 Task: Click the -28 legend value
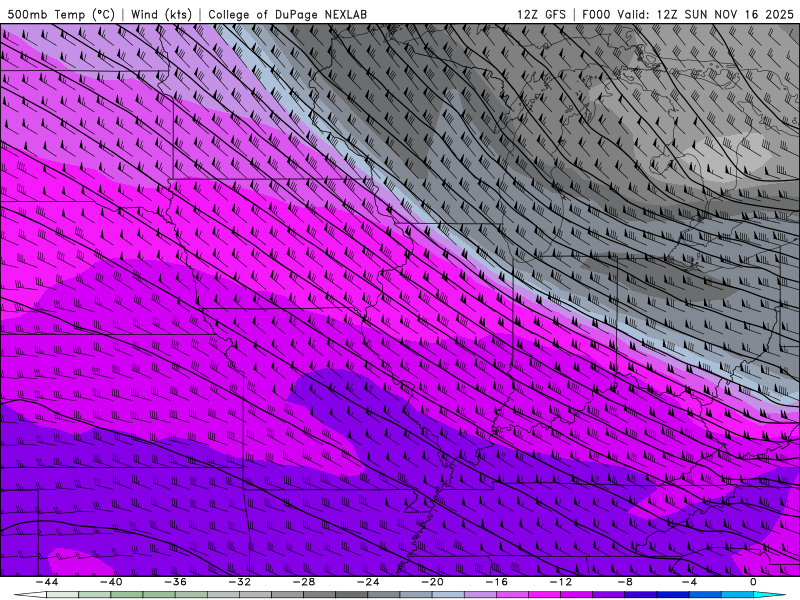[x=304, y=582]
